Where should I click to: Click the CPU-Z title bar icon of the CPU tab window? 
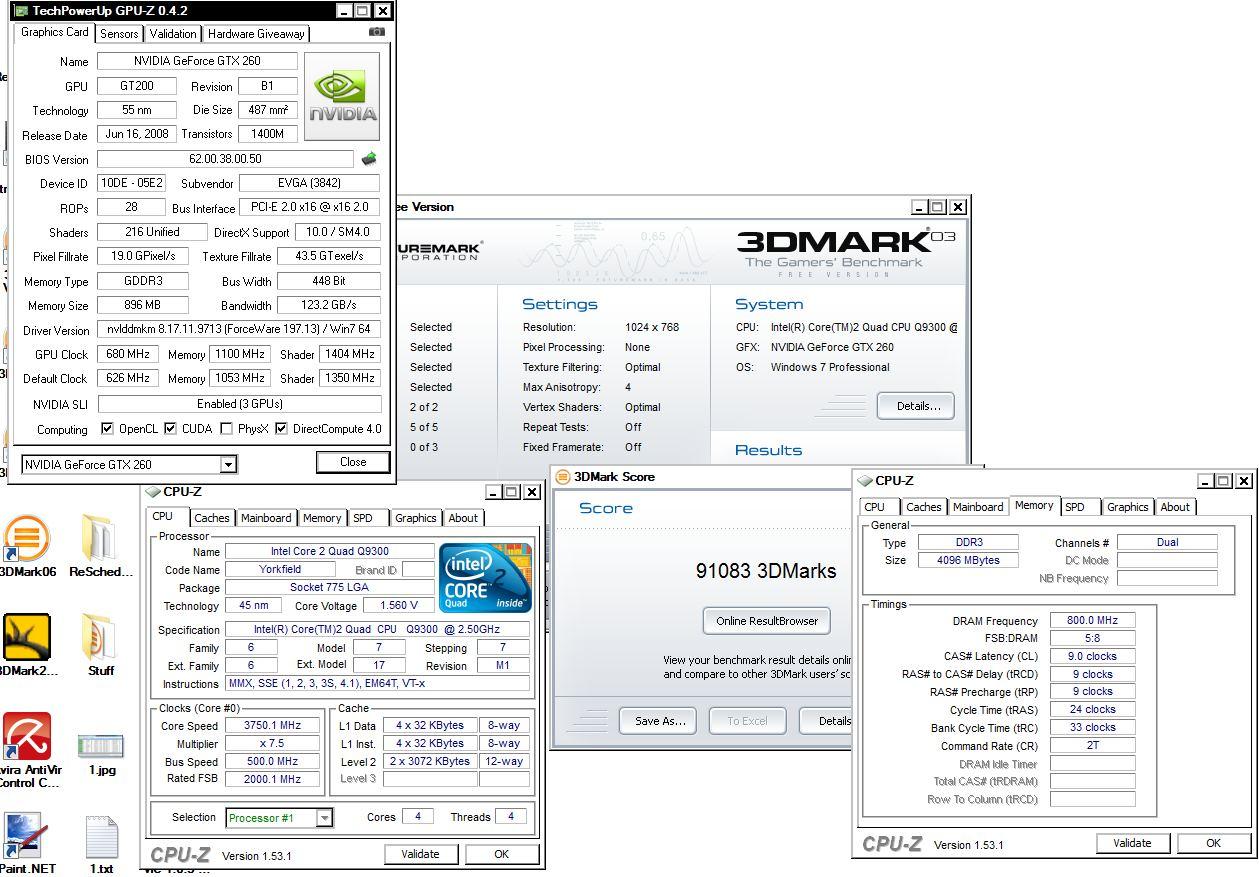pos(153,492)
